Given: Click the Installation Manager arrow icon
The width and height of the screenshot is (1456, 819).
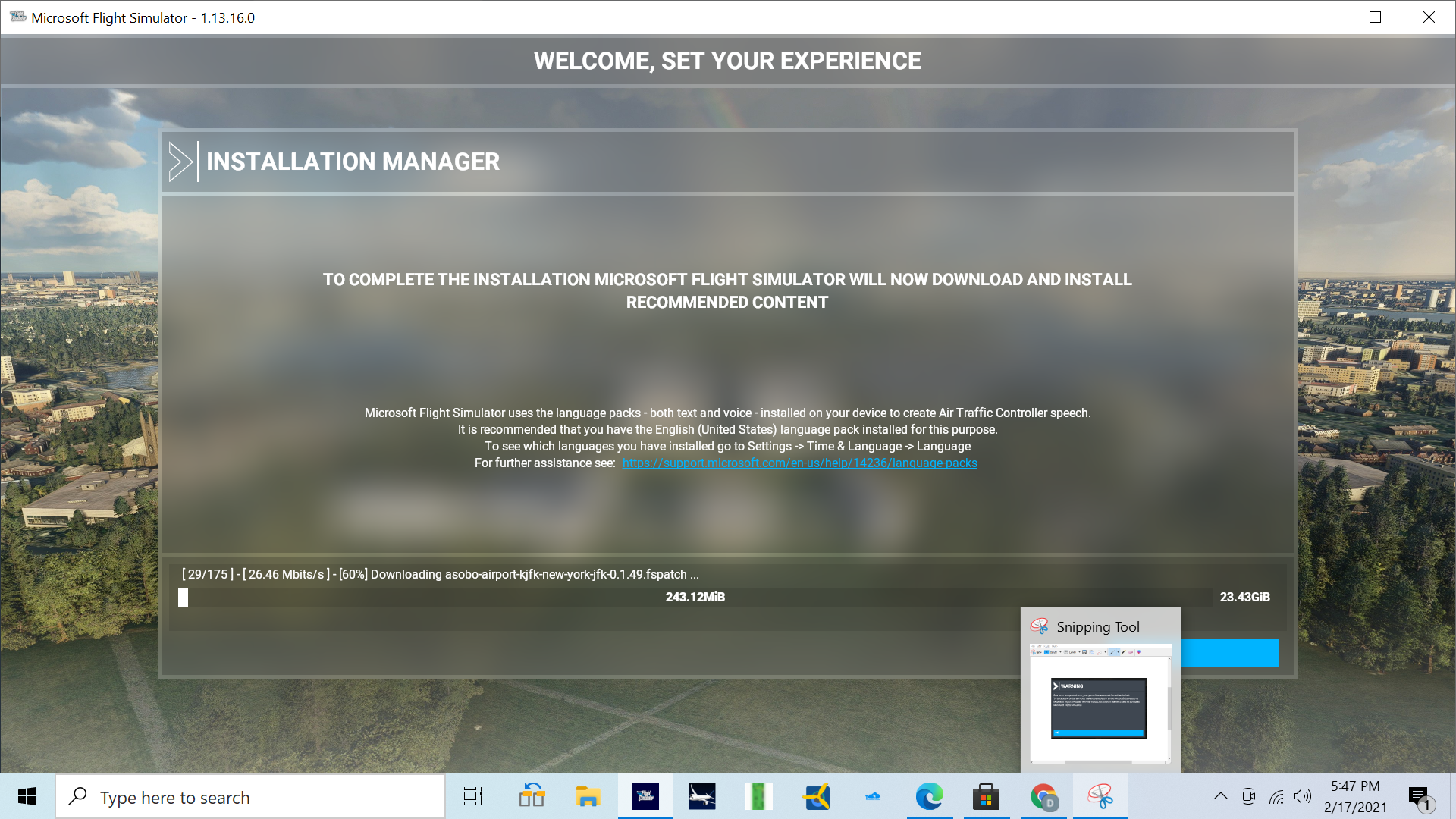Looking at the screenshot, I should (180, 162).
